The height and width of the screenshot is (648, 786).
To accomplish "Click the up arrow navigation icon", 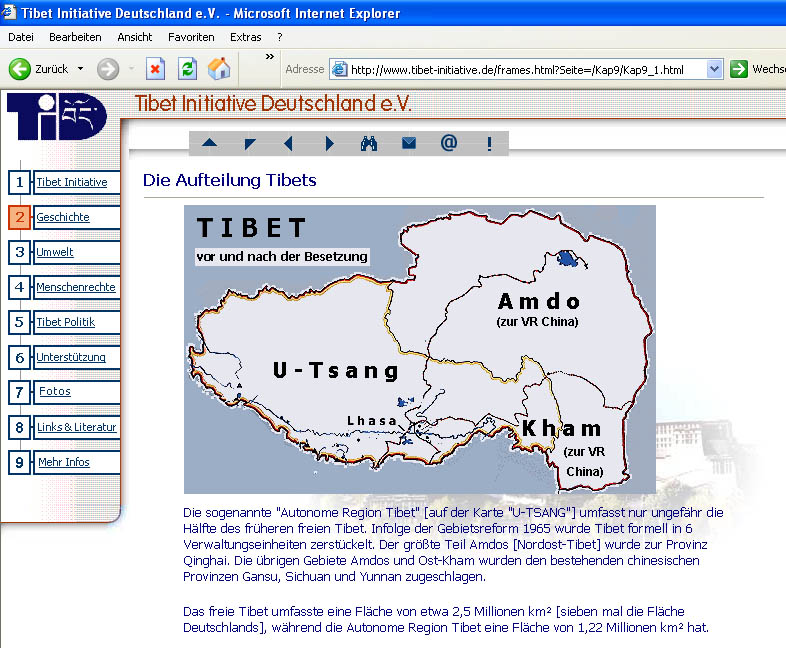I will click(x=209, y=144).
